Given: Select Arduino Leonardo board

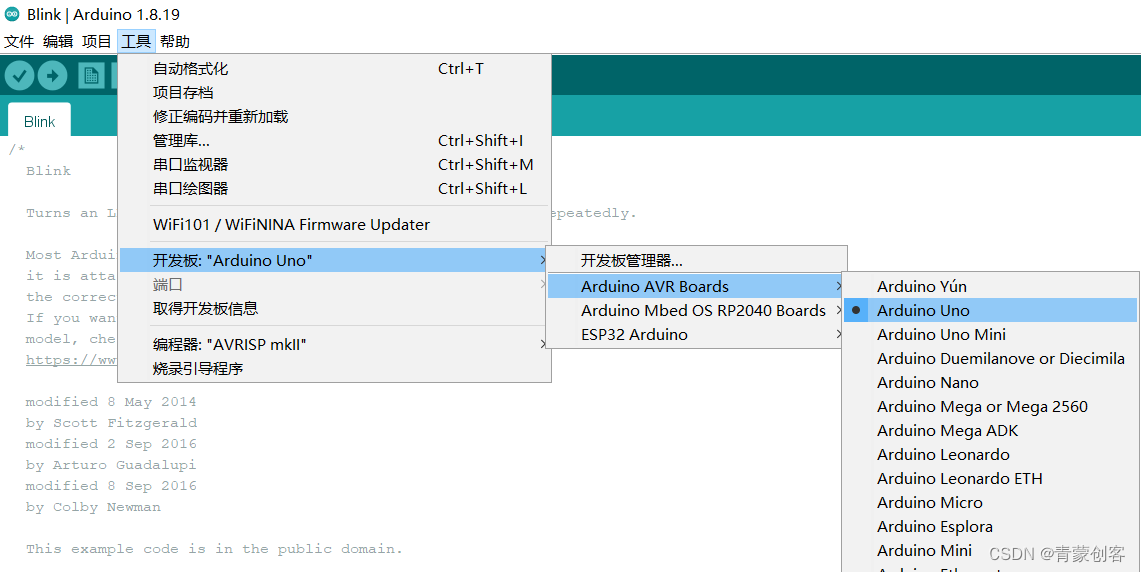Looking at the screenshot, I should tap(990, 454).
